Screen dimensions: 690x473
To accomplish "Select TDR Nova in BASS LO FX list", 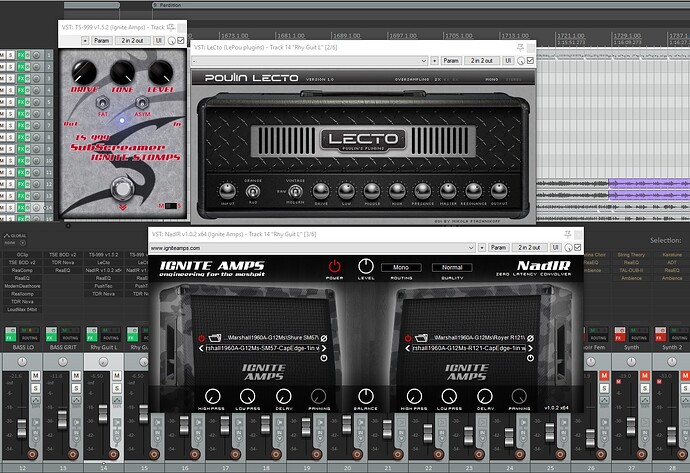I will click(x=22, y=301).
